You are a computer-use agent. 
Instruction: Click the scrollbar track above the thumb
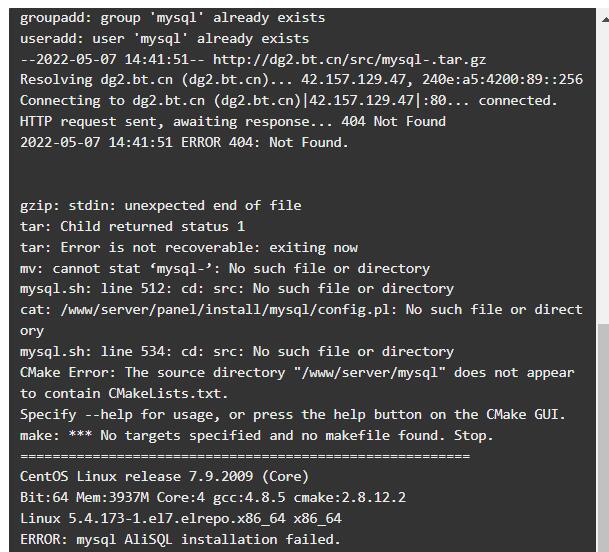coord(604,175)
